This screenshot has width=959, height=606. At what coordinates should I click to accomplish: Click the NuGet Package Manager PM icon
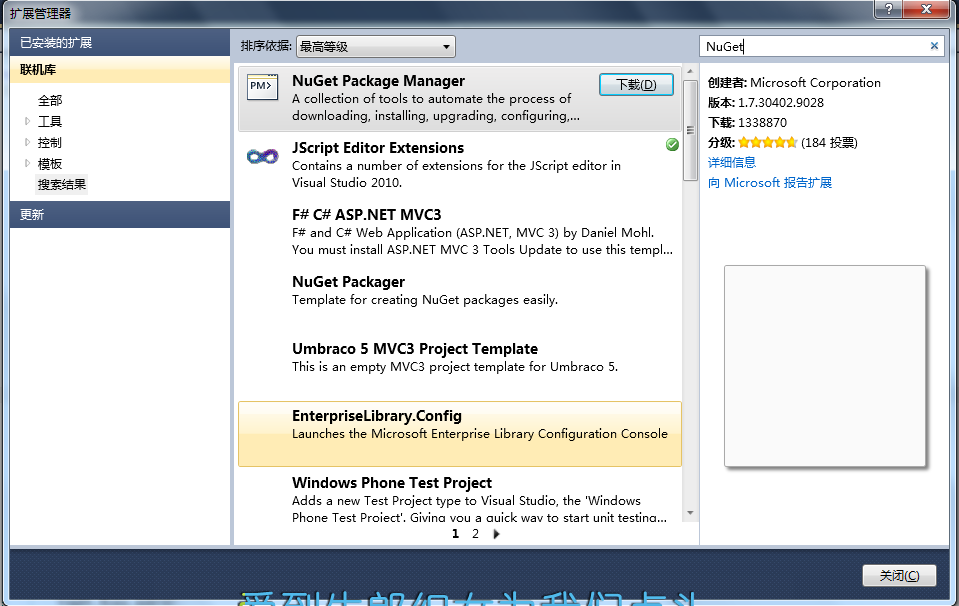click(262, 87)
